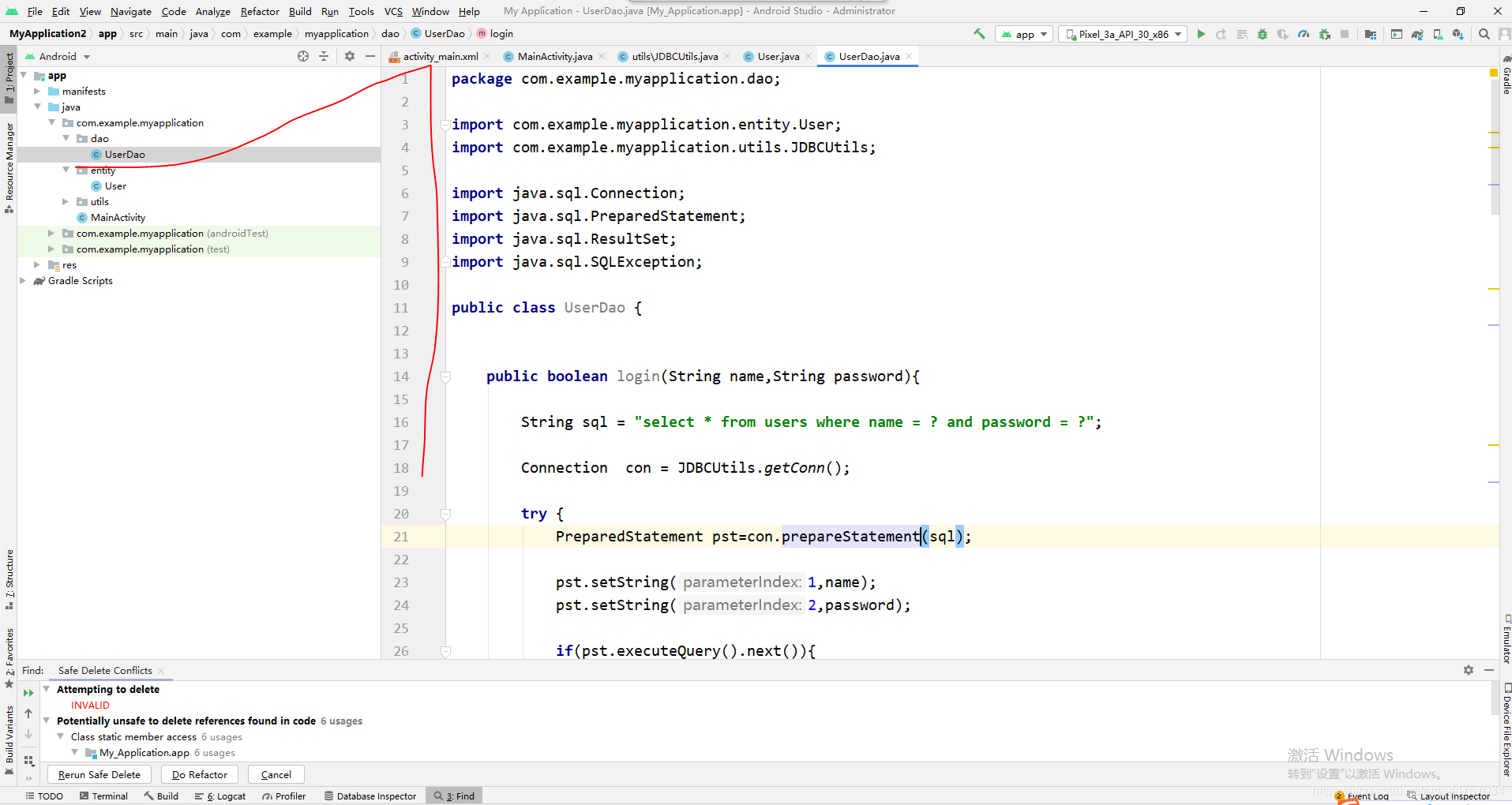The image size is (1512, 805).
Task: Open the SDK Manager icon
Action: click(x=1458, y=34)
